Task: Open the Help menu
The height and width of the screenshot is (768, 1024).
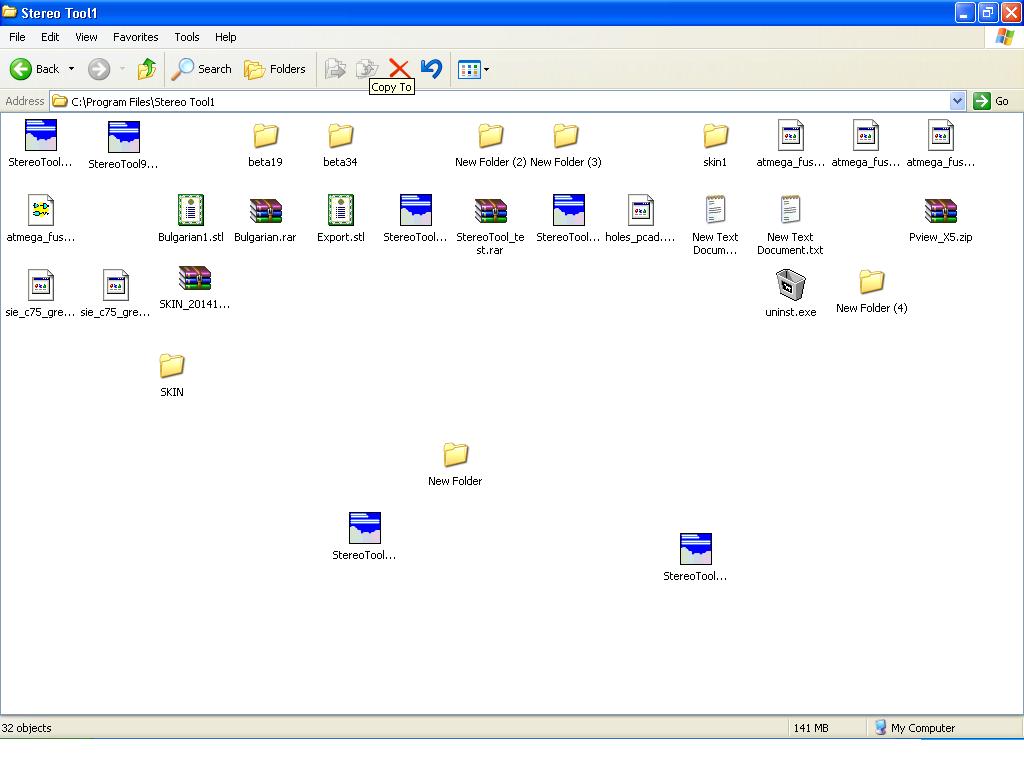Action: (225, 37)
